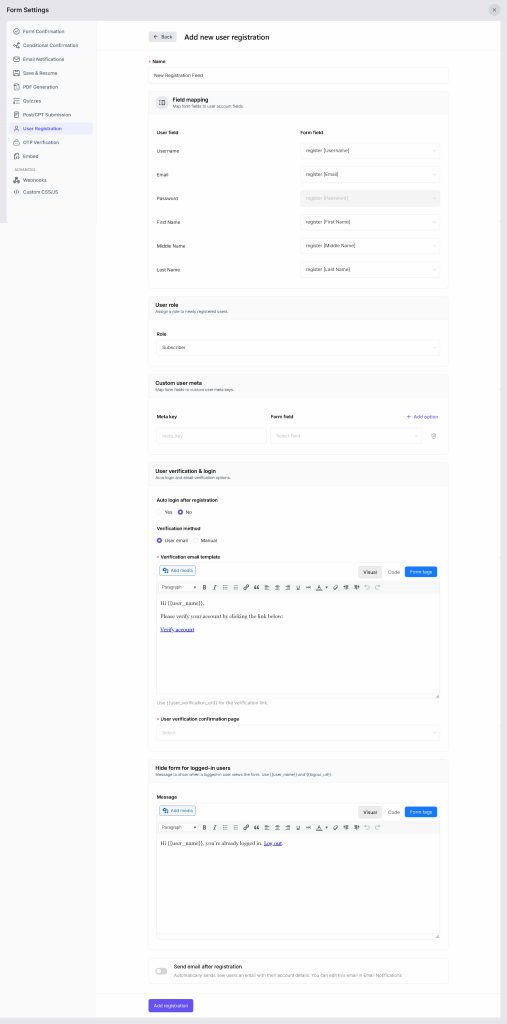The width and height of the screenshot is (507, 1024).
Task: Enable Send email after registration switch
Action: coord(161,971)
